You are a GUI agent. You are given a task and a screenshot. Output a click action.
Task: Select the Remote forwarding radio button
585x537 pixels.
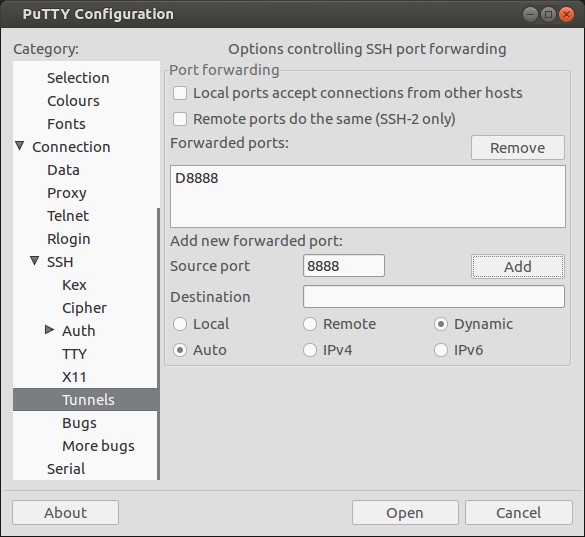(x=310, y=324)
